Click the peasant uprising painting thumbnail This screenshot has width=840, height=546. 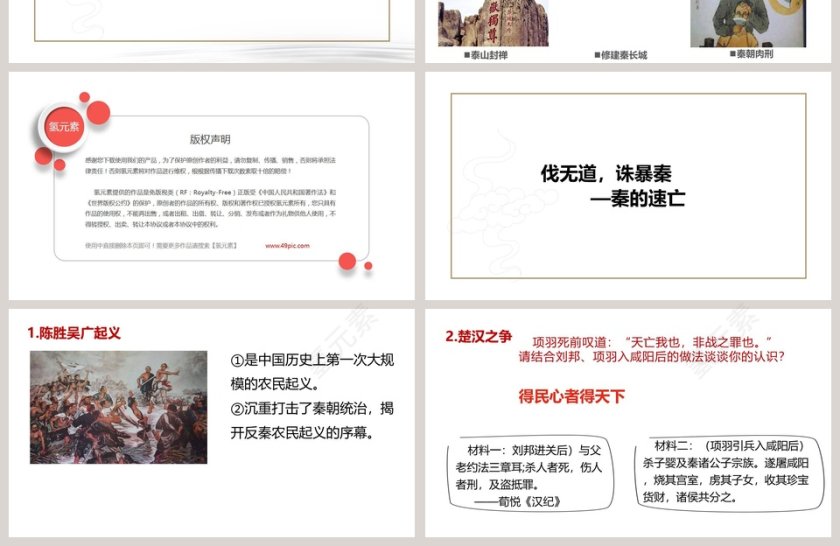click(x=118, y=407)
